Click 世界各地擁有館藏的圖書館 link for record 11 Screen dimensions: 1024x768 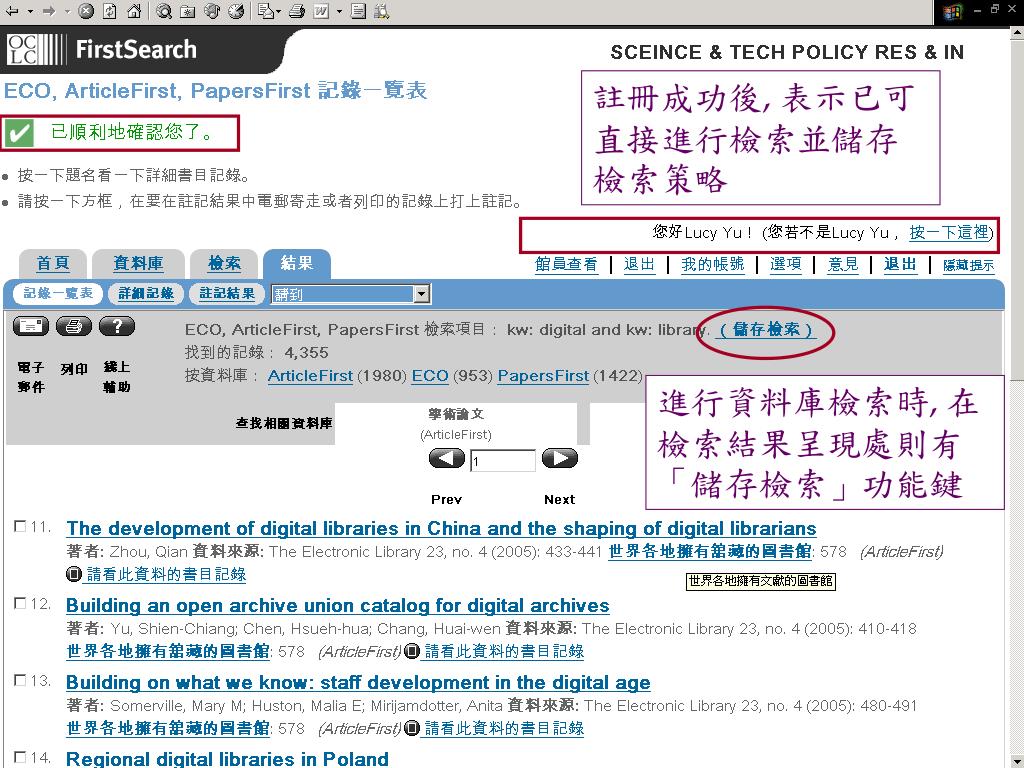tap(710, 552)
